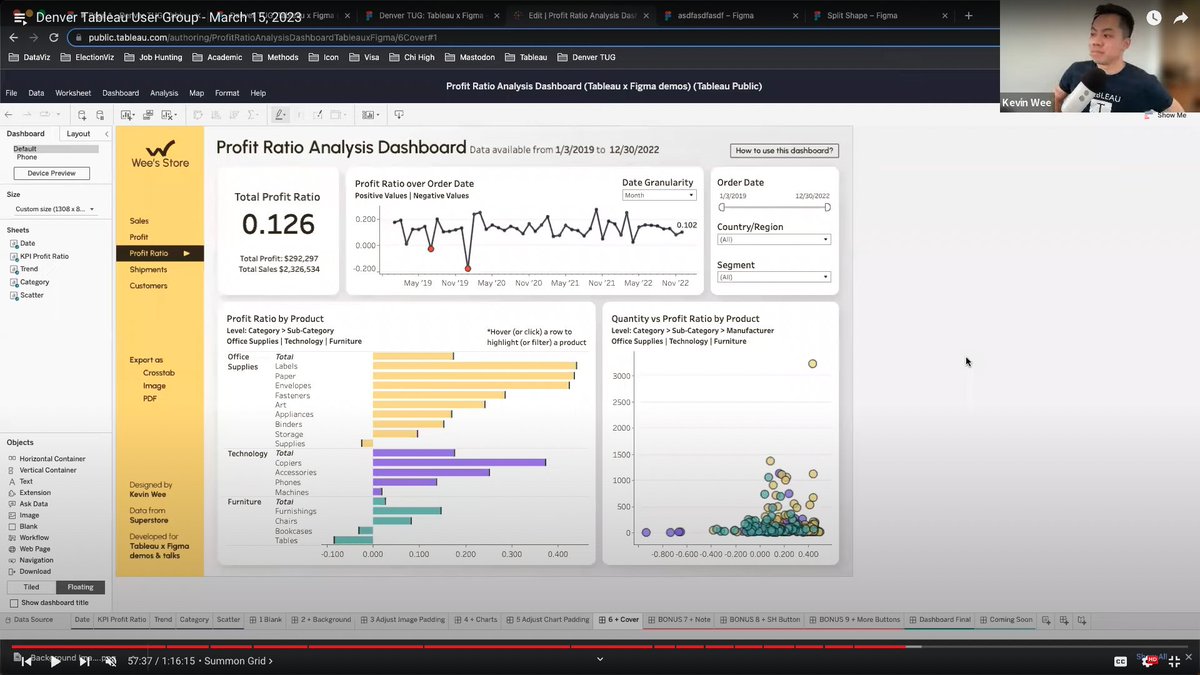Open the Dashboard Final sheet tab
The width and height of the screenshot is (1200, 675).
tap(939, 620)
